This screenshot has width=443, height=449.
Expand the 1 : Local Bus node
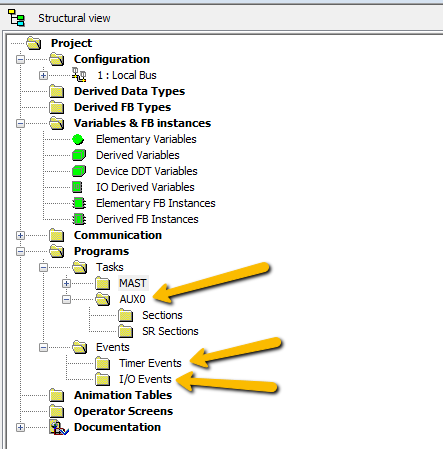click(43, 76)
